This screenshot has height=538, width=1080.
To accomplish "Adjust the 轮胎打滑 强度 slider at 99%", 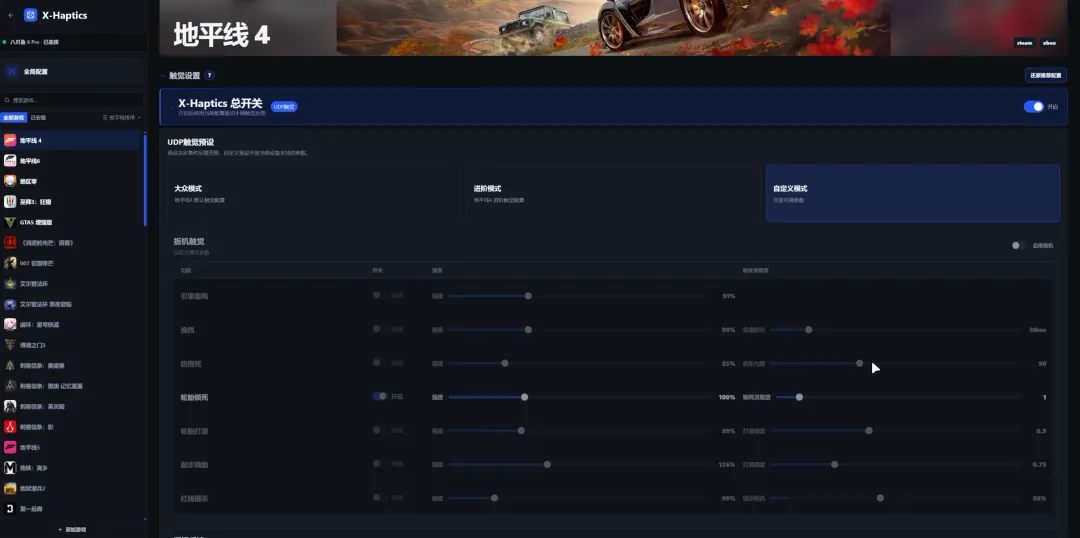I will tap(521, 431).
